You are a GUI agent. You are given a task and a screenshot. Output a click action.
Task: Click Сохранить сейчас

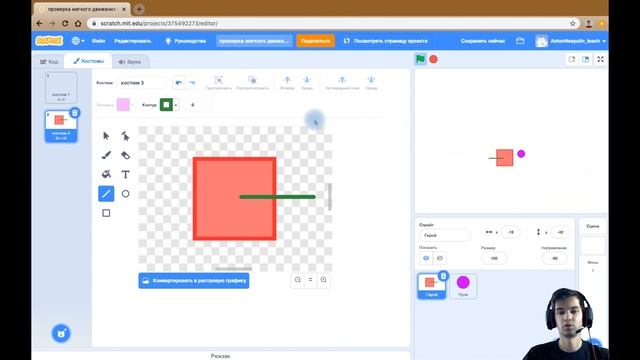click(x=483, y=41)
